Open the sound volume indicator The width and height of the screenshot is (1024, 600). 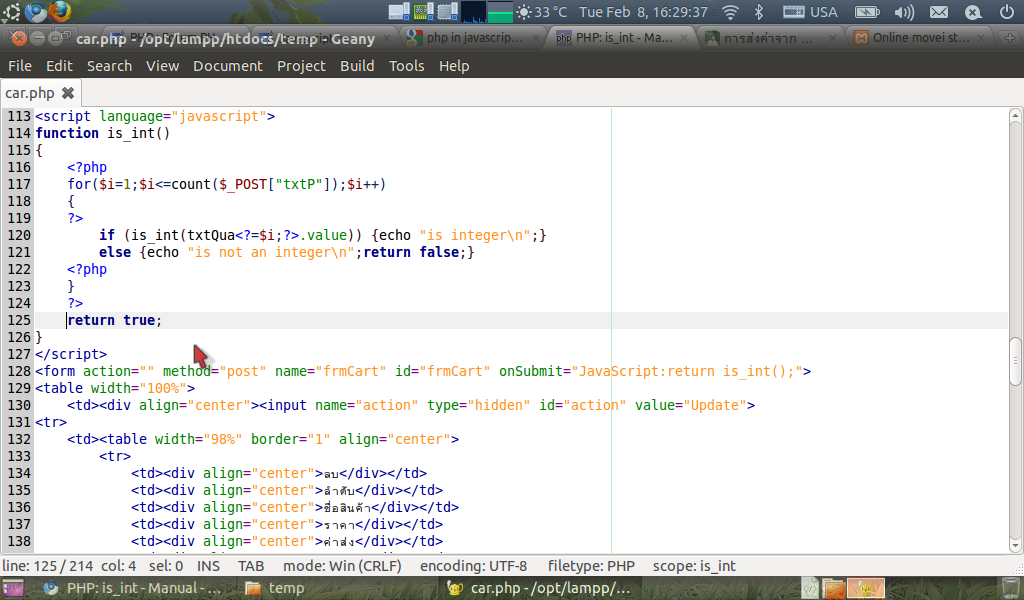pyautogui.click(x=904, y=12)
